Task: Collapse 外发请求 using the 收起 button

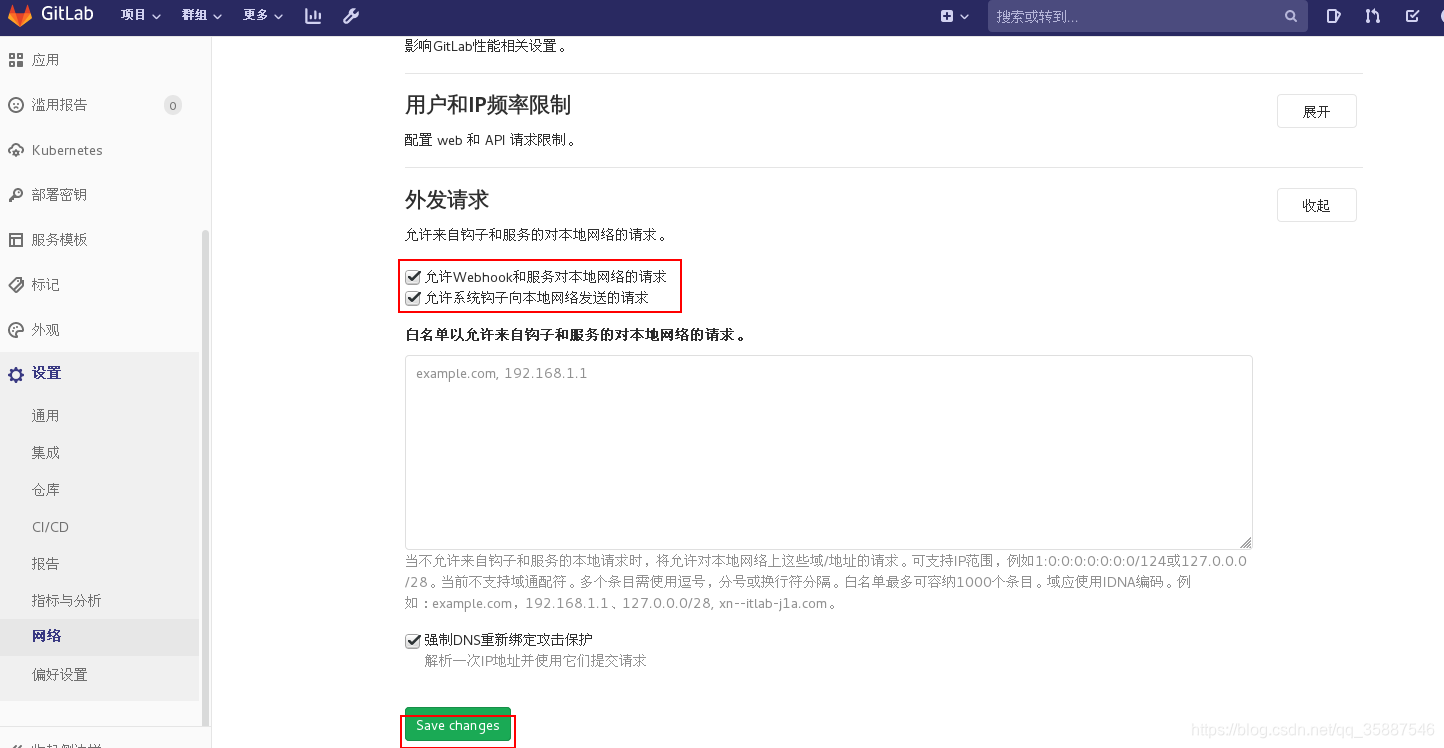Action: pos(1316,204)
